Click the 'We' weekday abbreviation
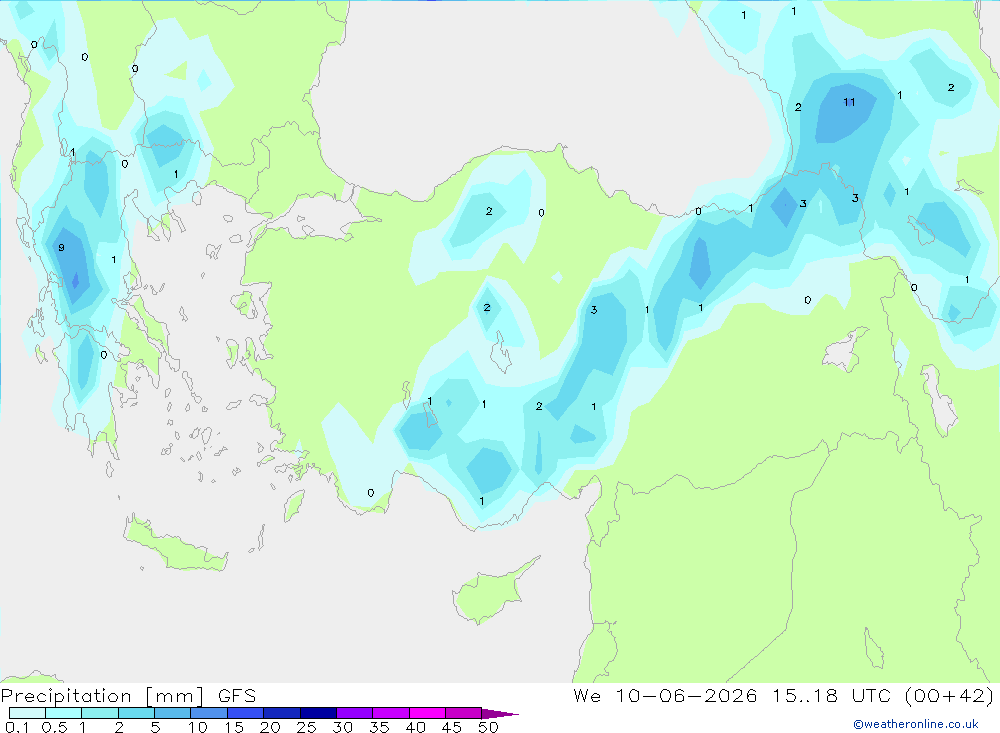The height and width of the screenshot is (733, 1000). coord(587,695)
